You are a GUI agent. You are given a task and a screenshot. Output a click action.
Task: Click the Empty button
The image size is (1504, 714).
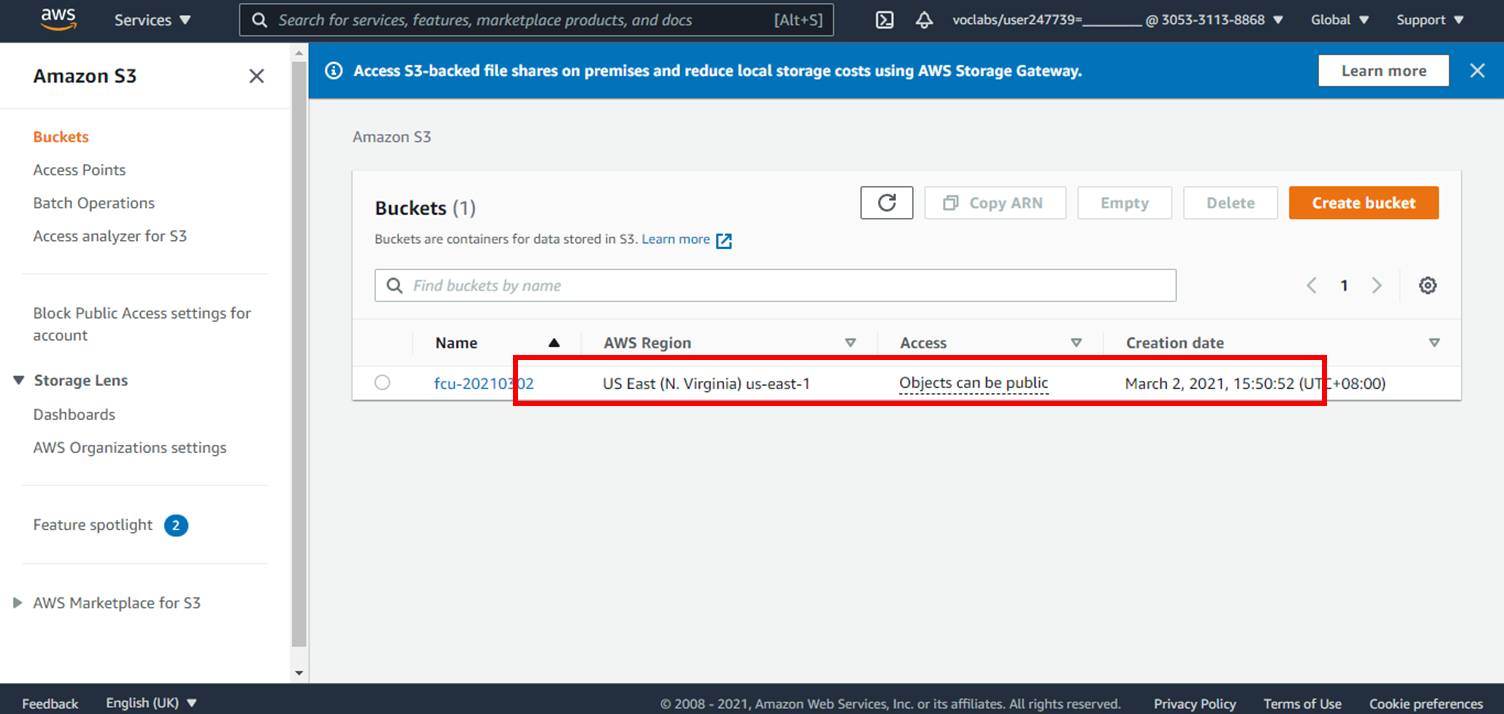point(1125,203)
